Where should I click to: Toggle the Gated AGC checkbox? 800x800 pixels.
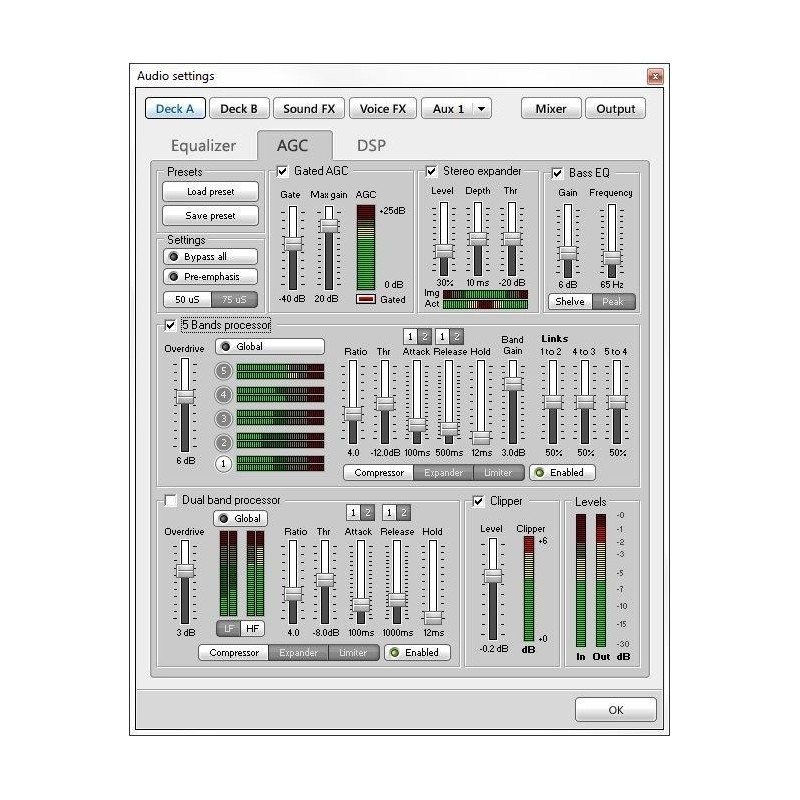281,170
